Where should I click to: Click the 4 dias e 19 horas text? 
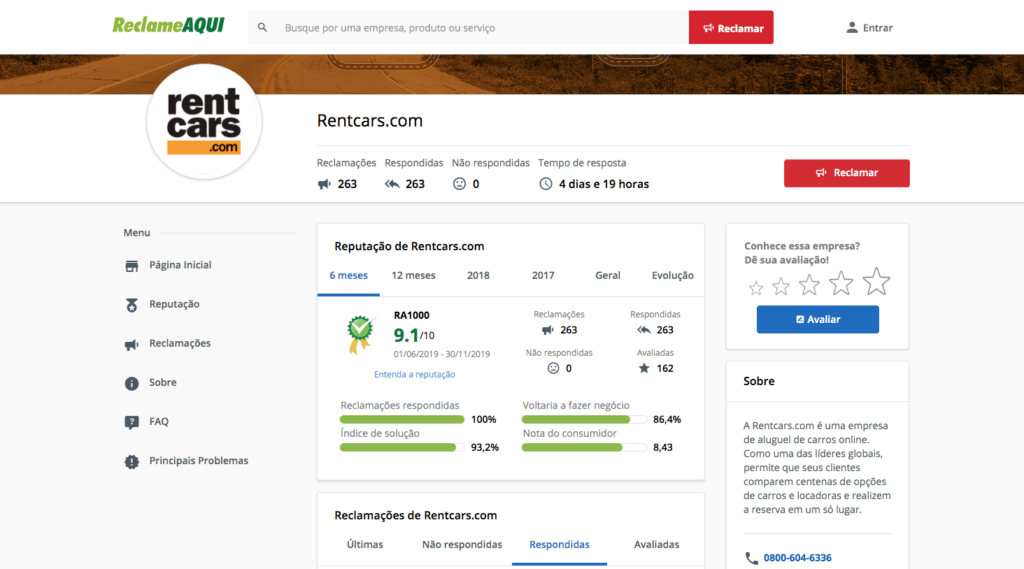pyautogui.click(x=603, y=184)
